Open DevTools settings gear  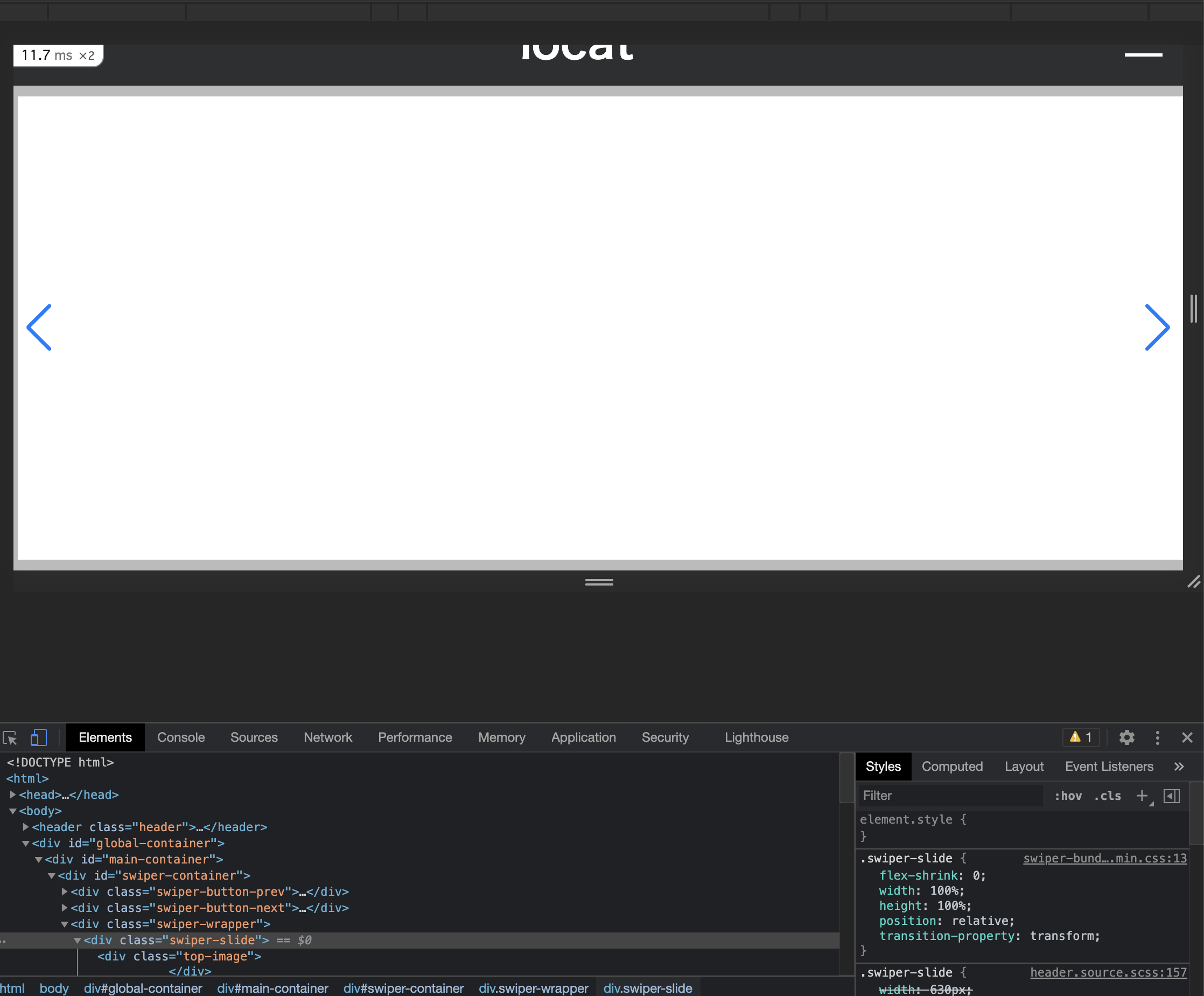[x=1126, y=737]
